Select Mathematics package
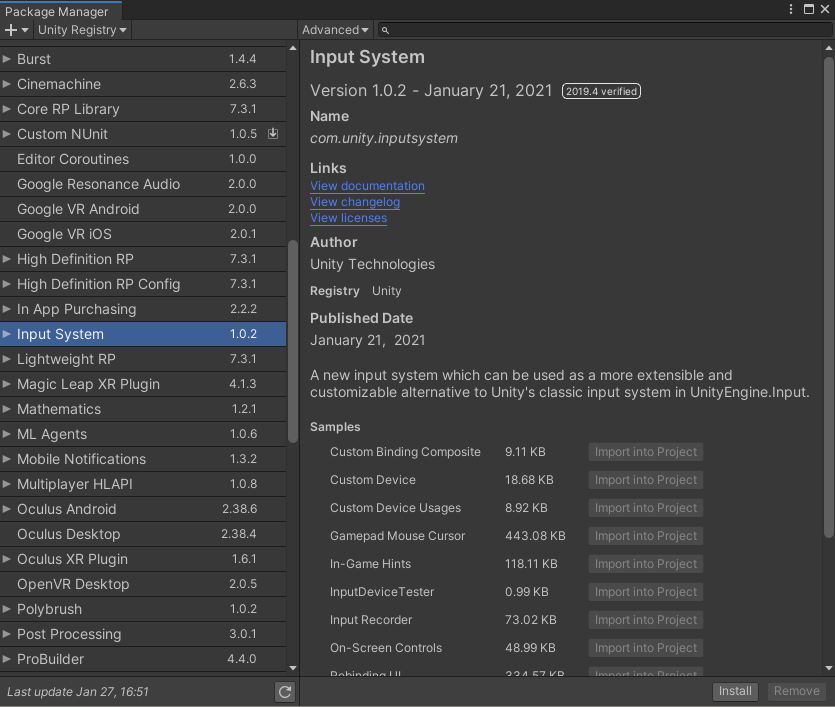 pos(143,409)
